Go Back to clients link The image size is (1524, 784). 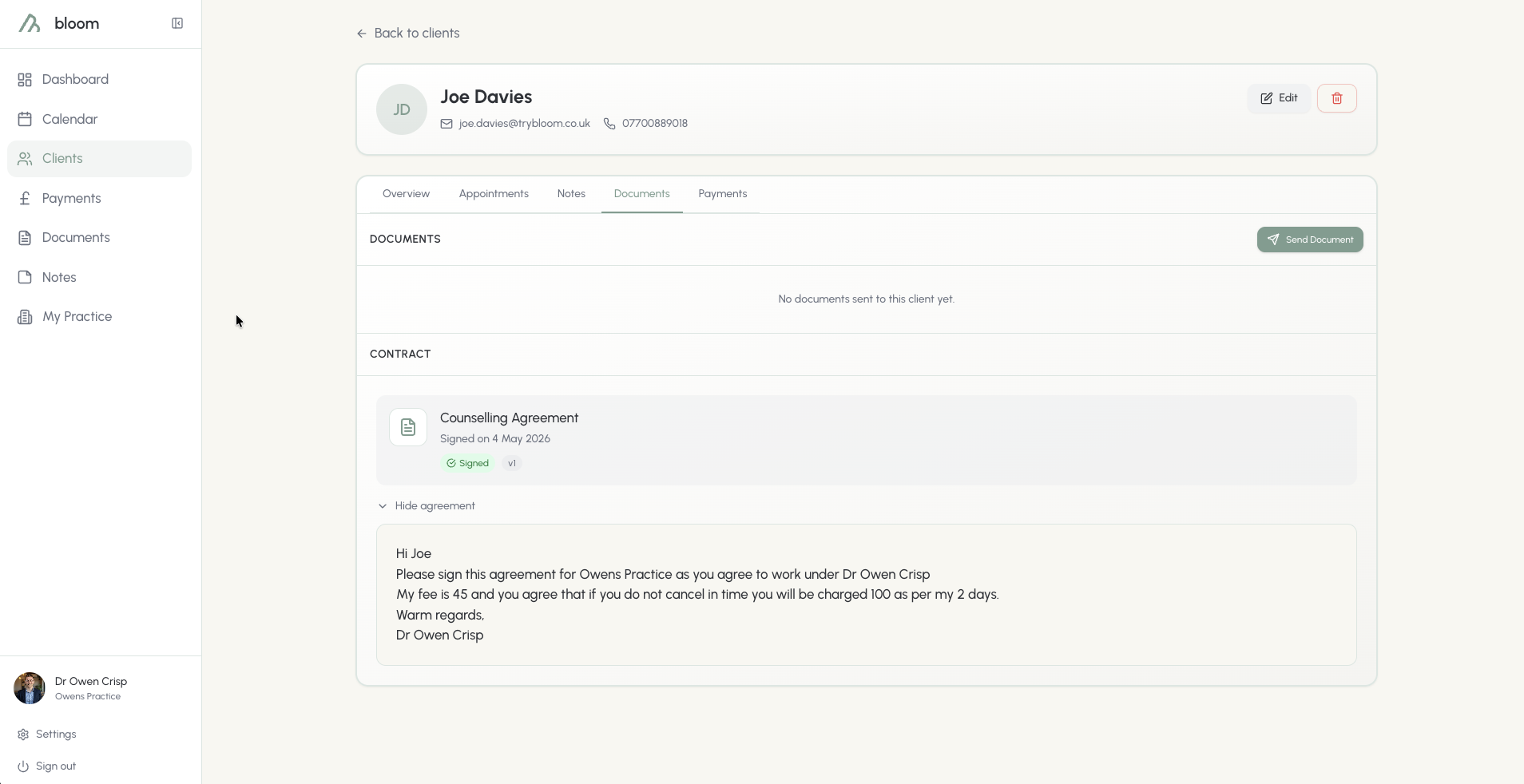click(x=408, y=34)
